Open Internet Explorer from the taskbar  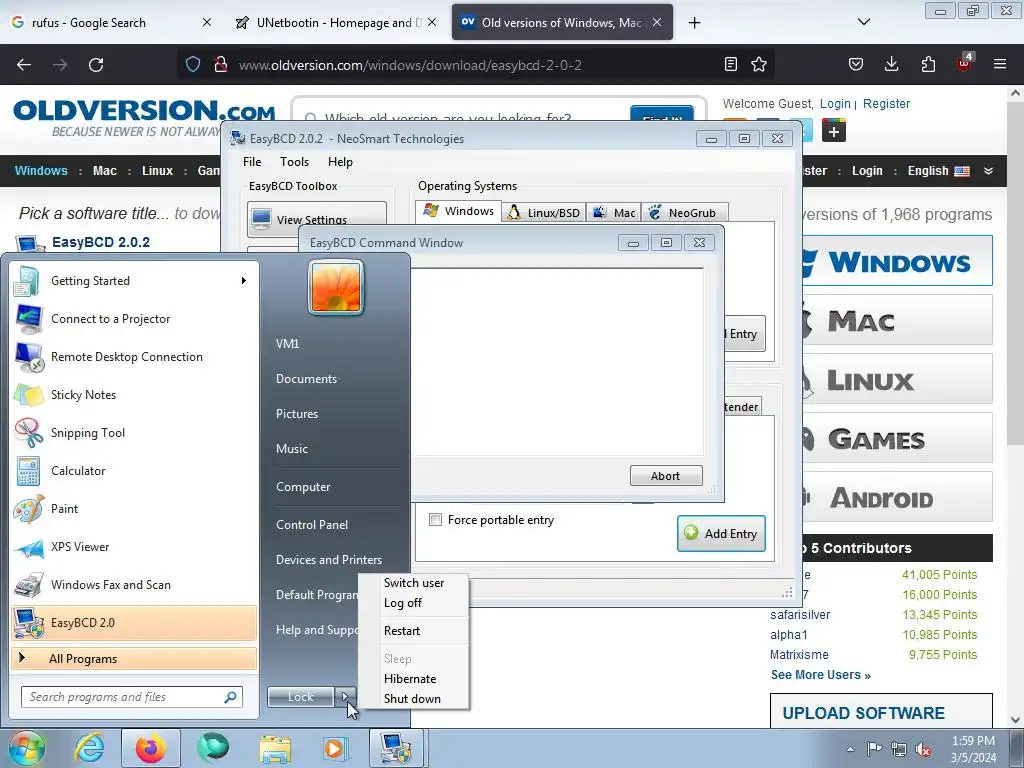89,748
